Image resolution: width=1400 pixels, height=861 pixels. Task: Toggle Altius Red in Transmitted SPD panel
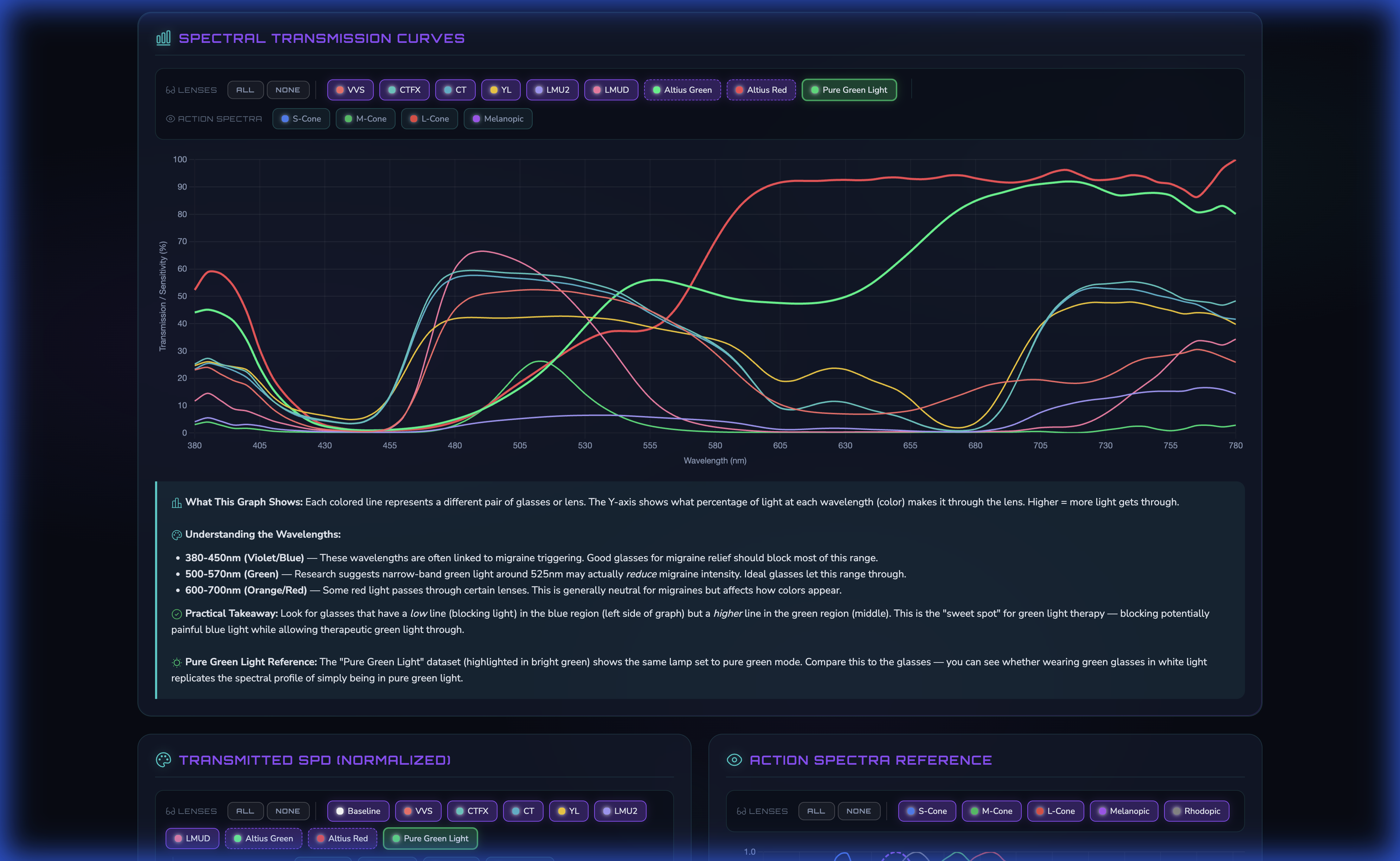tap(342, 838)
